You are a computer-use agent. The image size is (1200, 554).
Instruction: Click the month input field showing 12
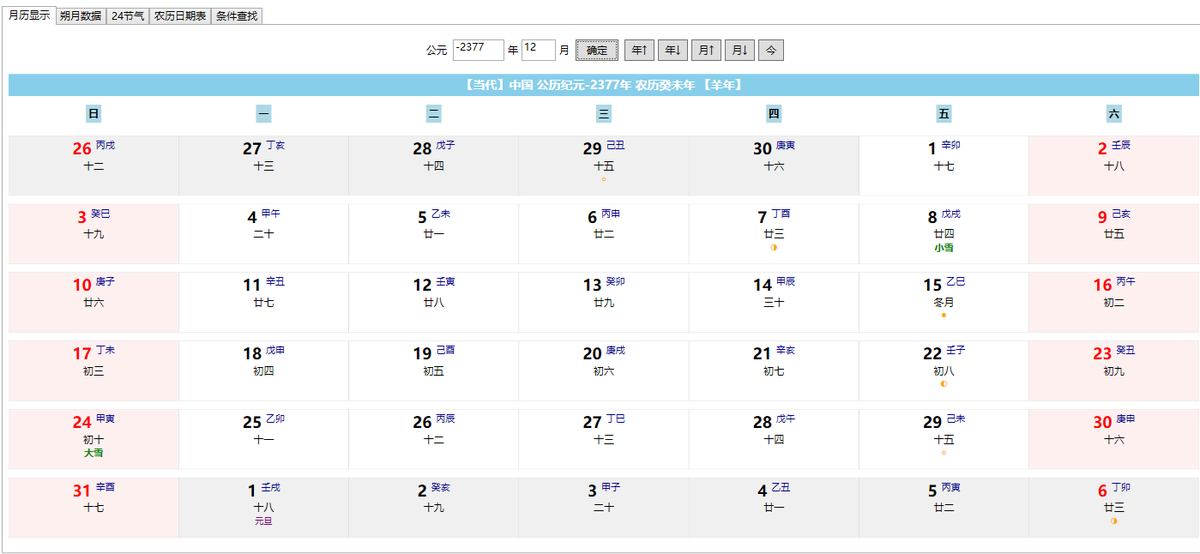pyautogui.click(x=538, y=50)
